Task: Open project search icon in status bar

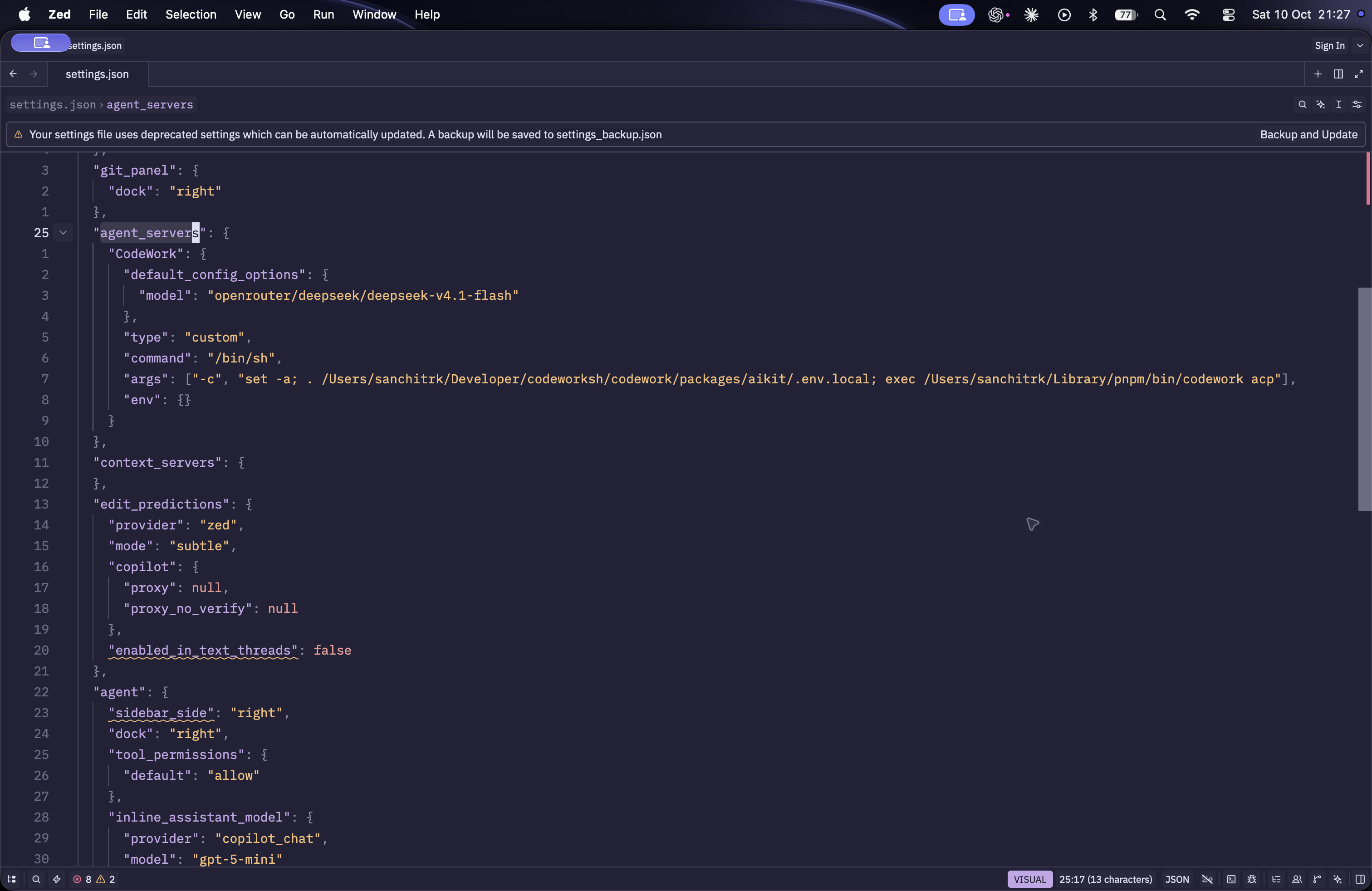Action: [36, 879]
